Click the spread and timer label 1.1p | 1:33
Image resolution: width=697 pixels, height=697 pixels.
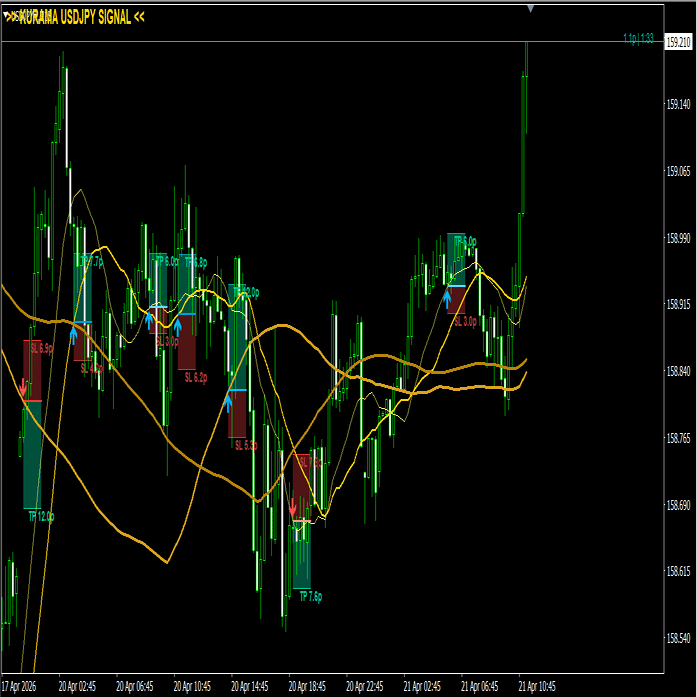[x=638, y=39]
